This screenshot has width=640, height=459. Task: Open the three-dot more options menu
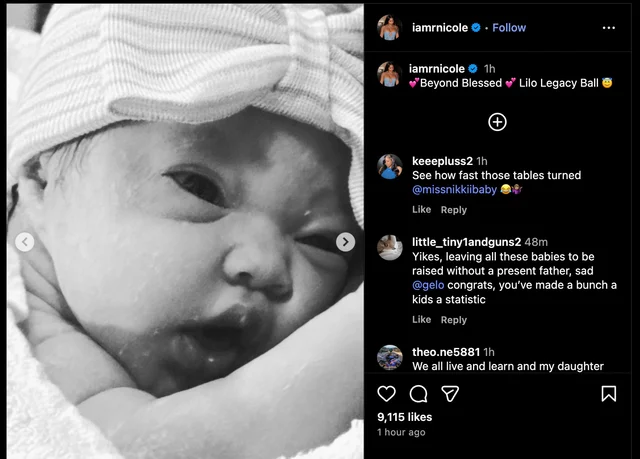coord(609,28)
